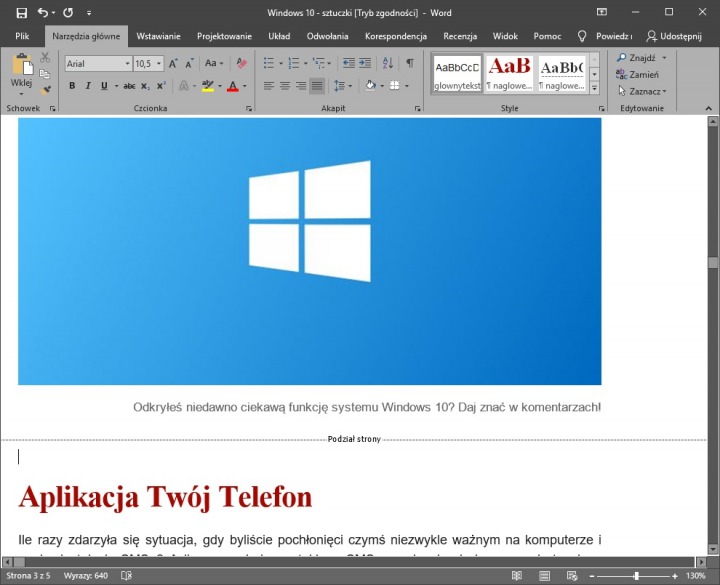Open the Zaznacz select menu
This screenshot has width=720, height=585.
(x=641, y=91)
